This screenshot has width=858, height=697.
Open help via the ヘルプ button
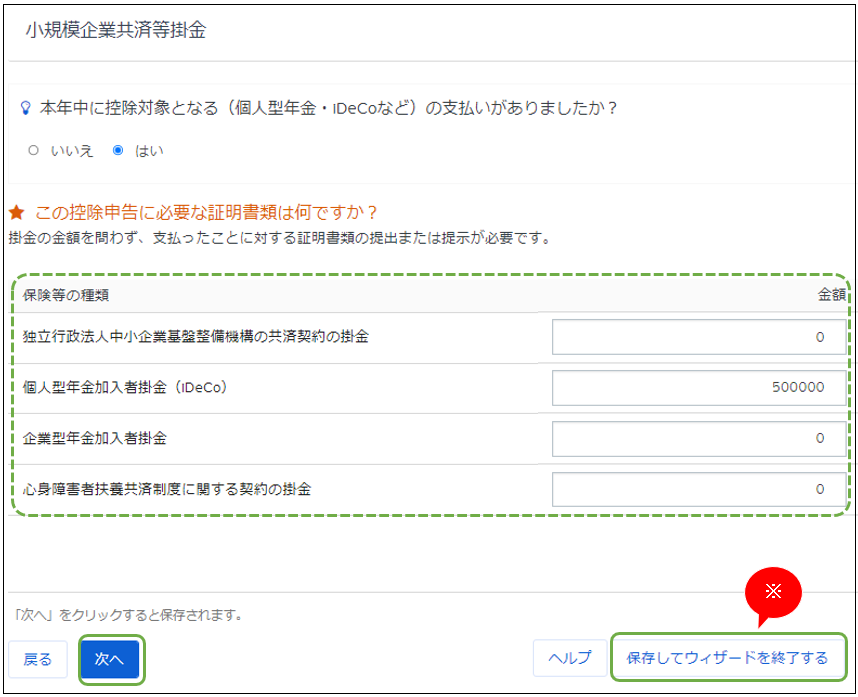click(570, 658)
